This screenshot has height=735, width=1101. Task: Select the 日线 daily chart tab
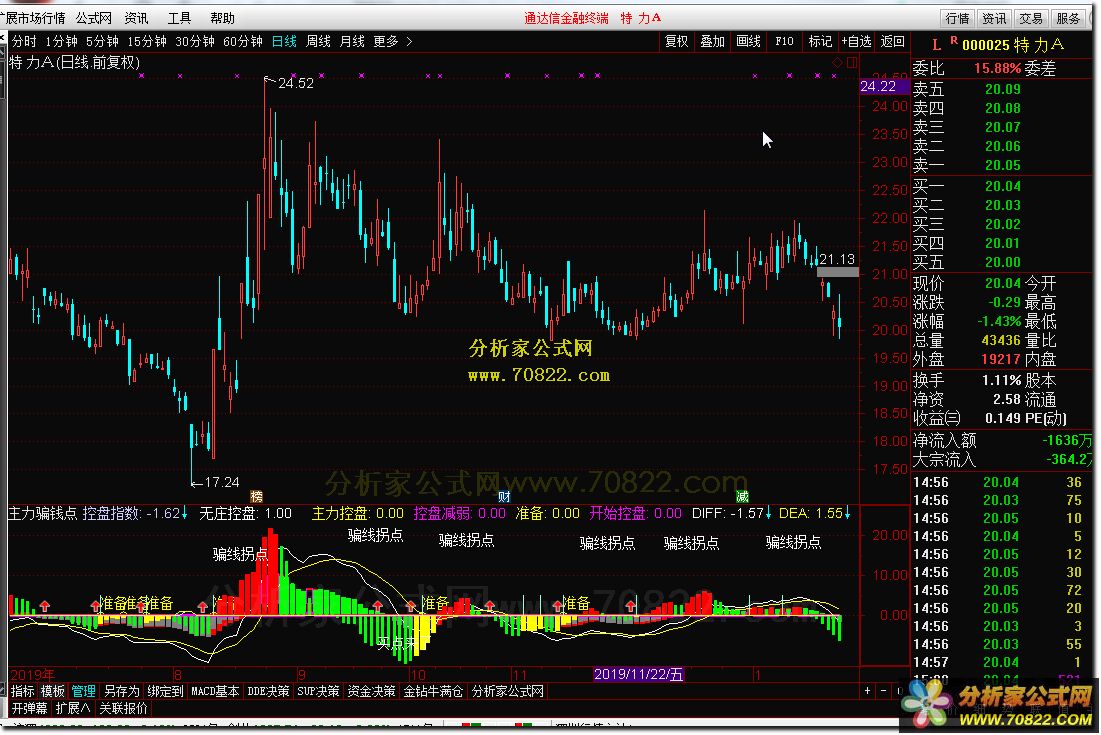[x=284, y=41]
